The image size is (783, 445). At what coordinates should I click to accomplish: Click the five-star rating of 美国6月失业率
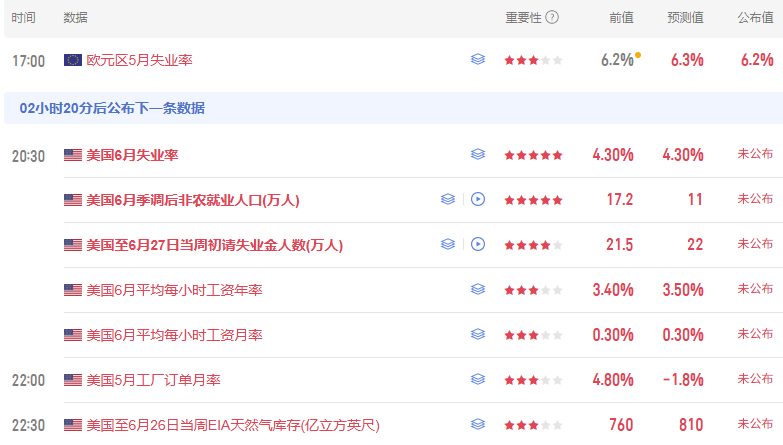click(533, 155)
